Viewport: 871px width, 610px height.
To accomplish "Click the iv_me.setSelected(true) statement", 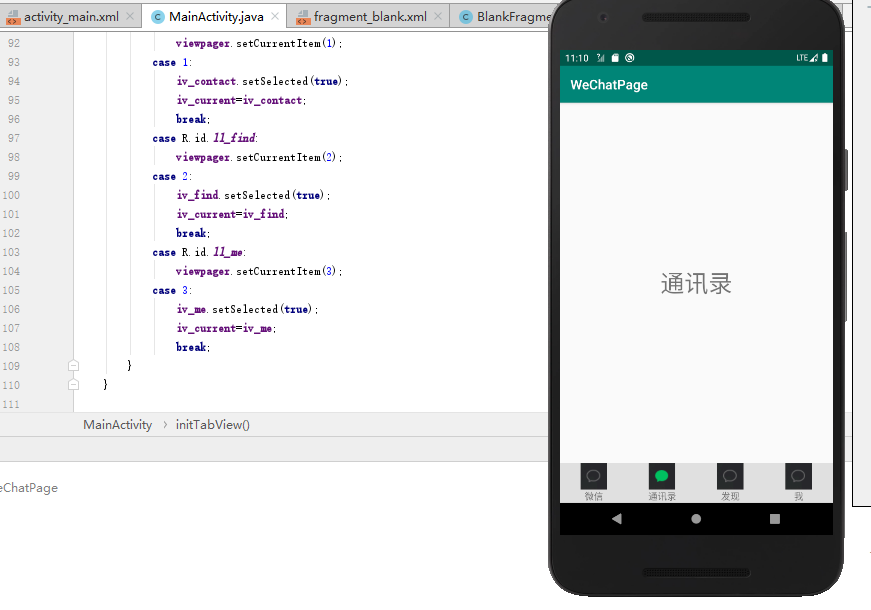I will pos(247,309).
